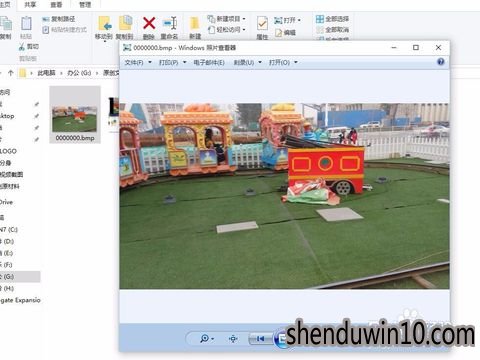Open the Open (O) menu in Photo Viewer

(283, 62)
